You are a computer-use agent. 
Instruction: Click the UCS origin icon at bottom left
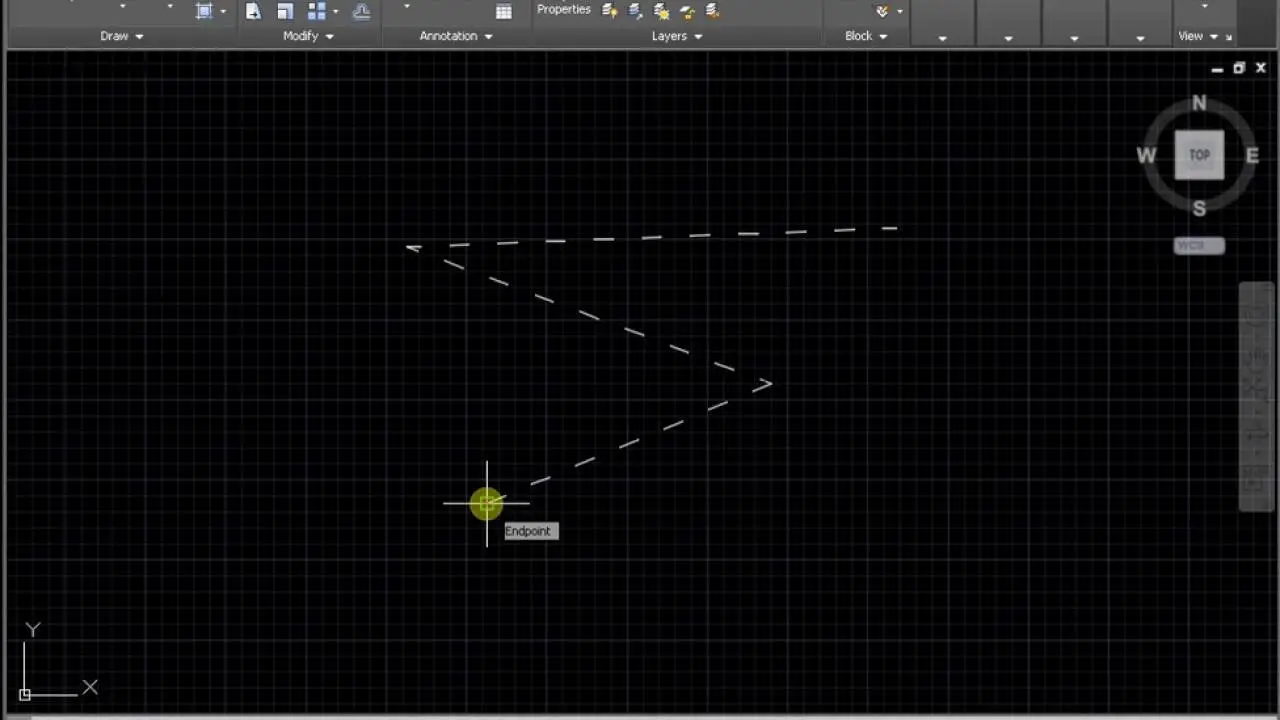pos(25,694)
